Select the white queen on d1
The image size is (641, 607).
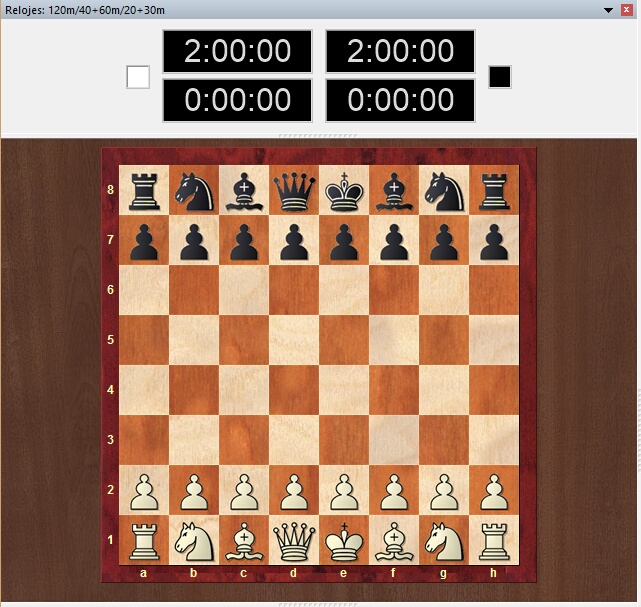point(294,540)
